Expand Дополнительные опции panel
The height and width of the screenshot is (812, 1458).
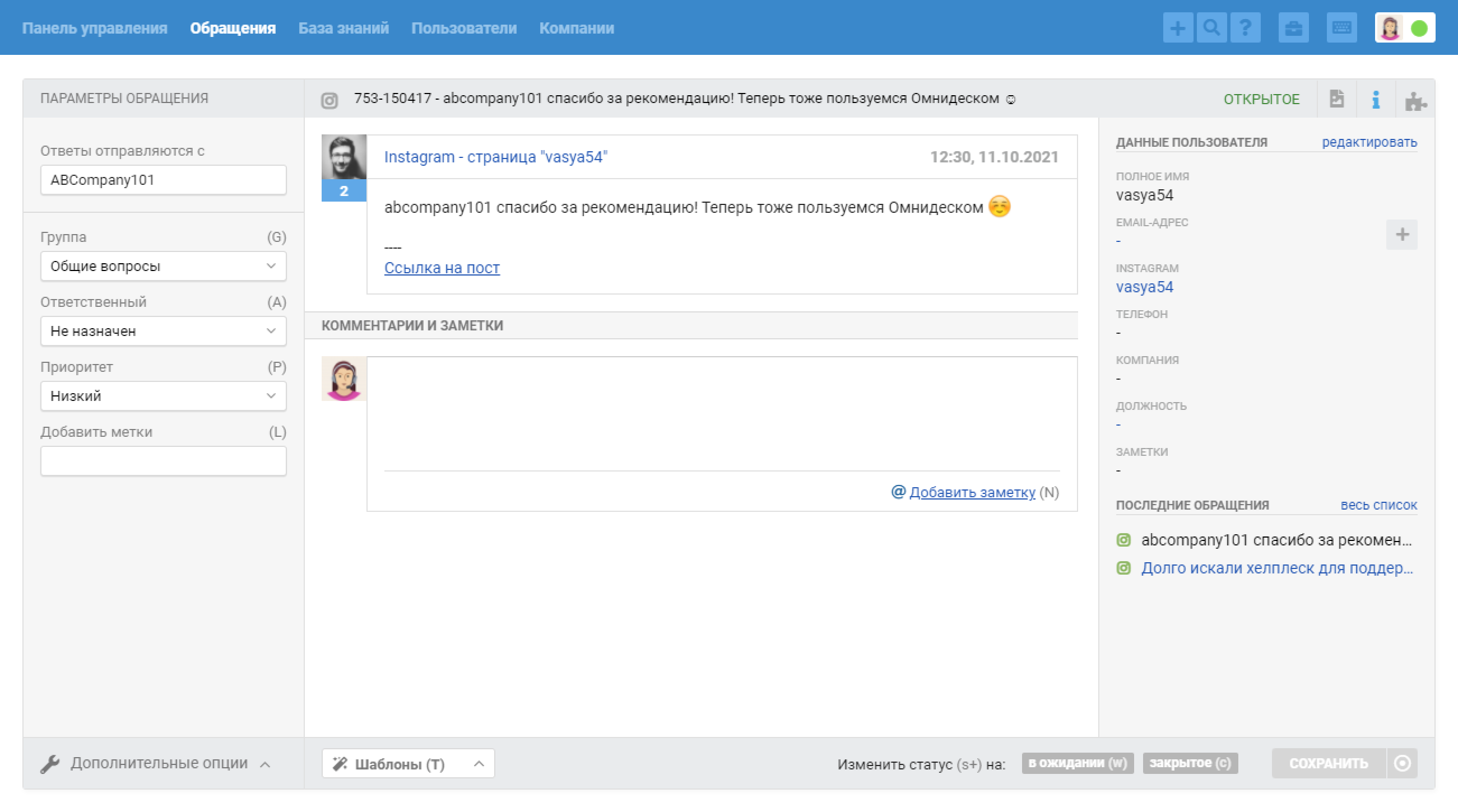click(x=156, y=763)
